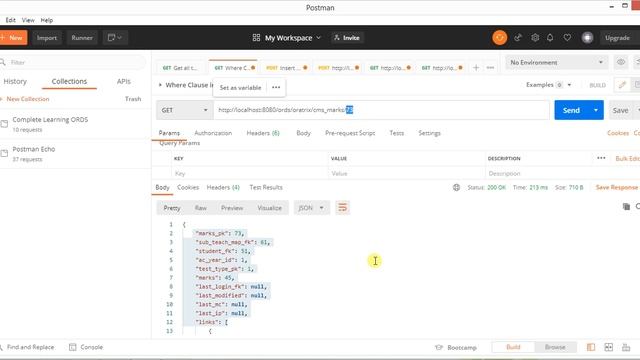
Task: Click in the request URL field
Action: click(381, 110)
